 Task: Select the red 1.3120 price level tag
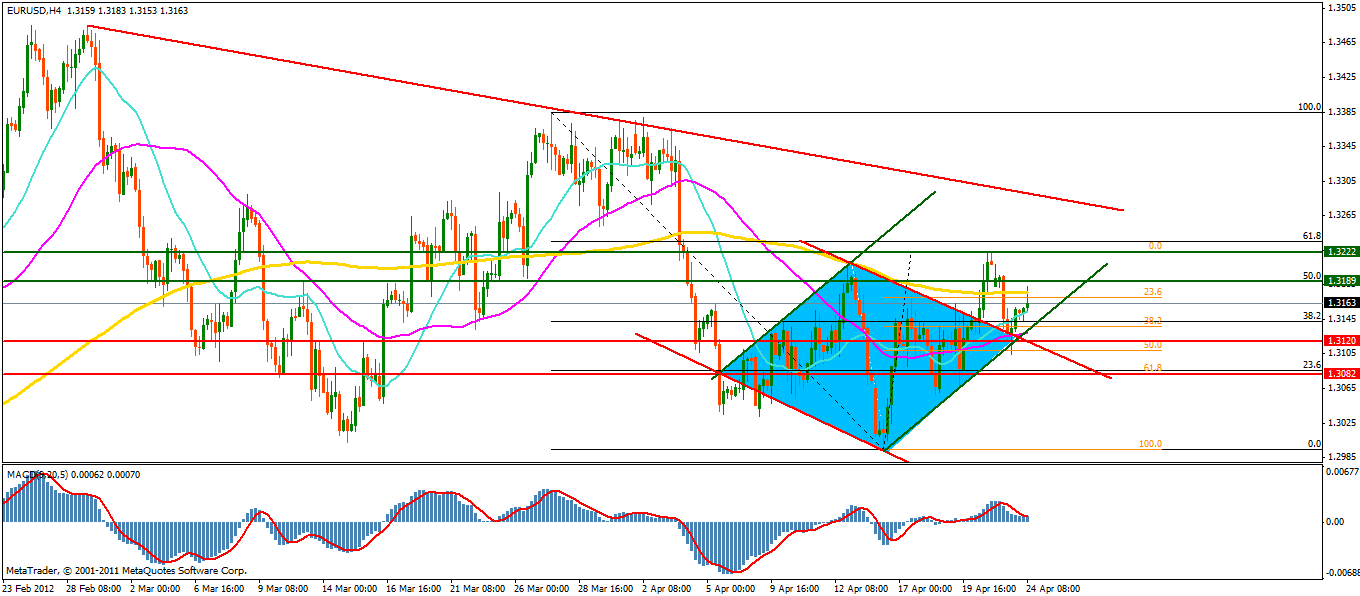[x=1338, y=341]
